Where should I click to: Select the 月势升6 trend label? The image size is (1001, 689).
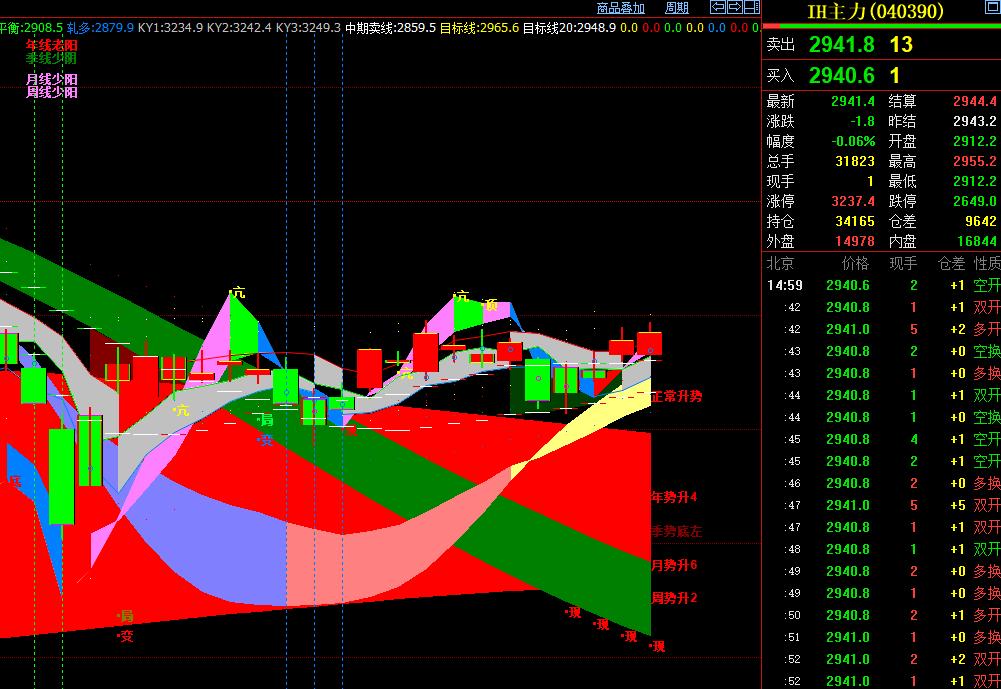(674, 565)
